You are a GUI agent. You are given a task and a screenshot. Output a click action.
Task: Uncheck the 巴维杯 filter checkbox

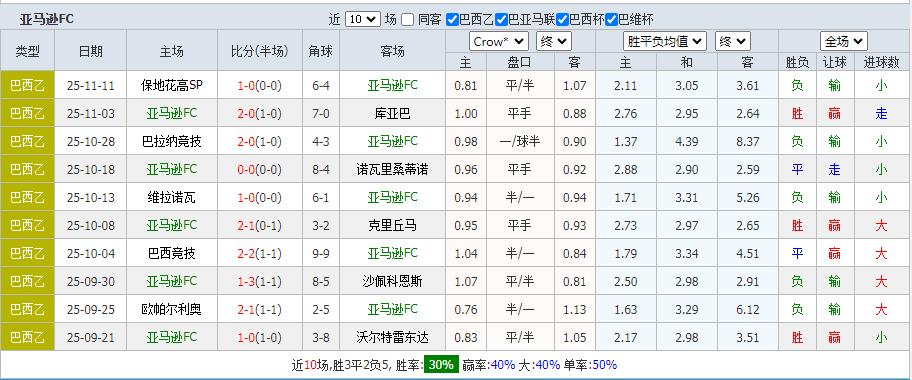point(611,20)
